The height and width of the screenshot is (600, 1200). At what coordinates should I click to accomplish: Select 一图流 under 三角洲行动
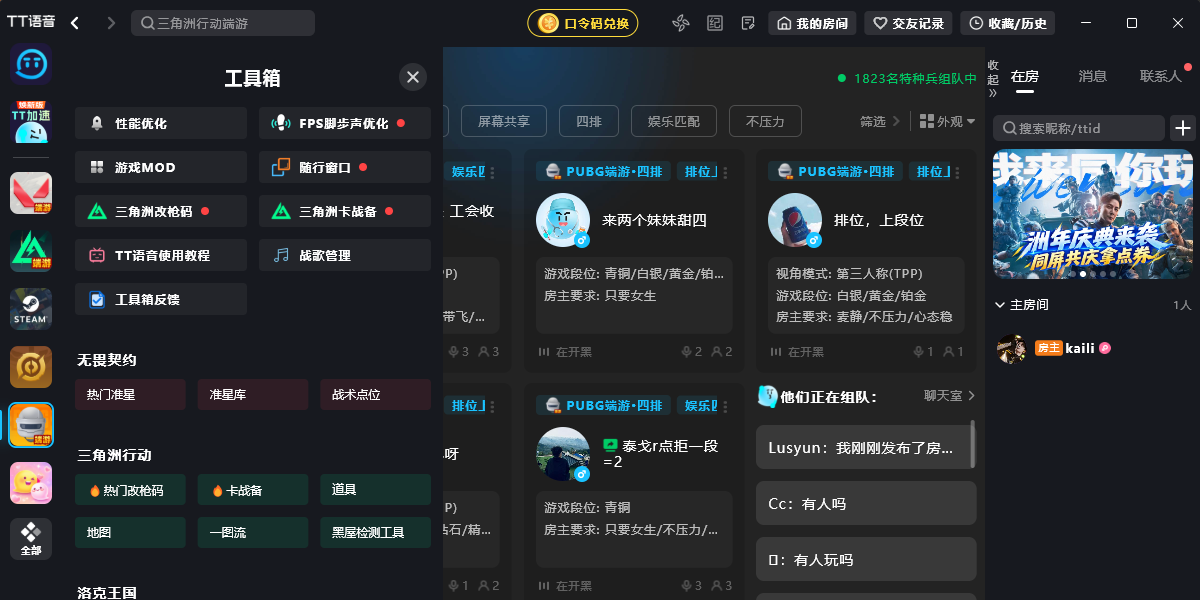(253, 533)
